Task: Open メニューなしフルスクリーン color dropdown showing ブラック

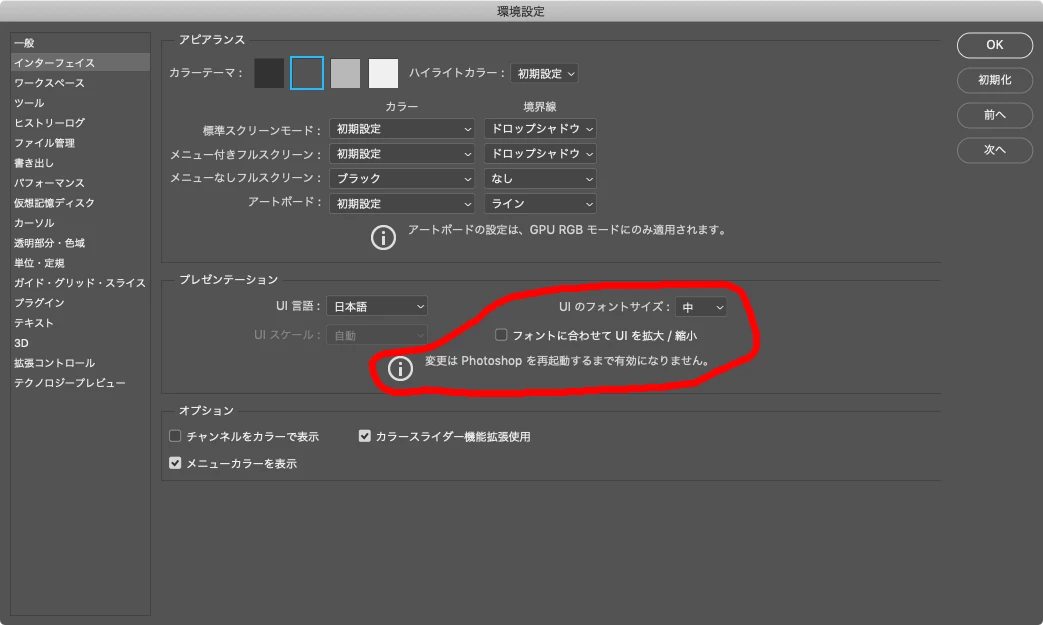Action: 402,179
